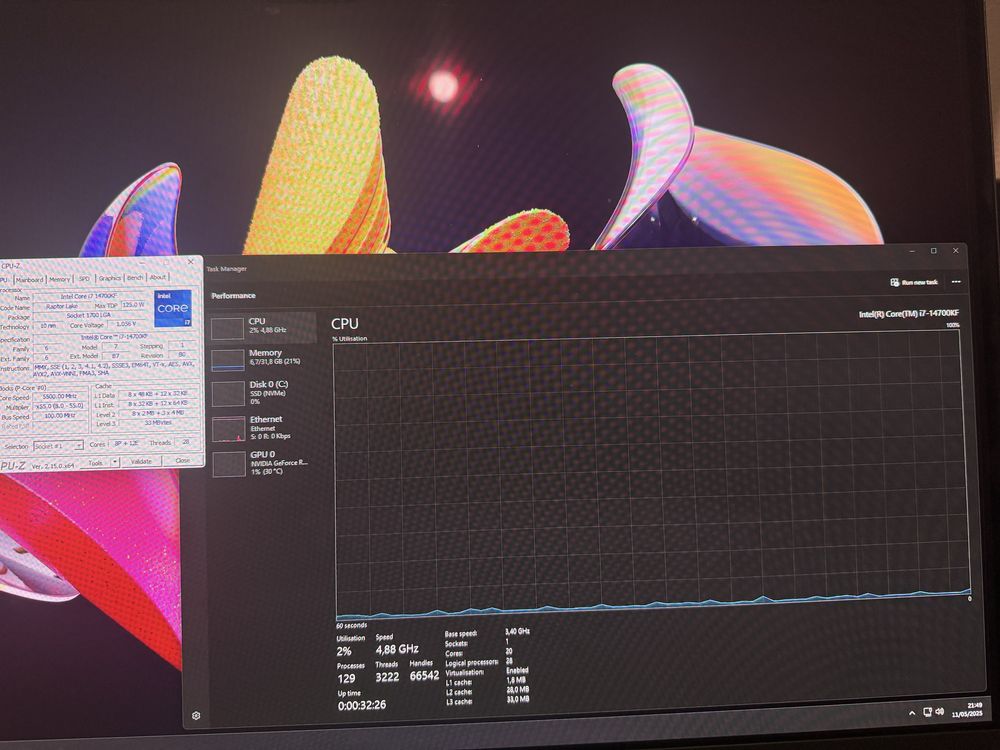Image resolution: width=1000 pixels, height=750 pixels.
Task: Select the Memory mini graph thumbnail
Action: click(227, 360)
